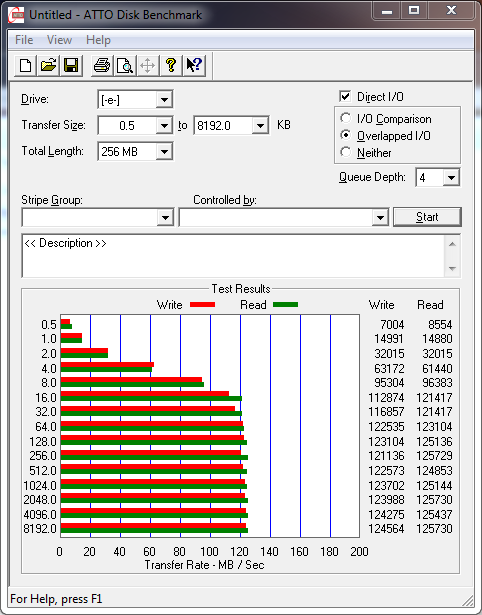Open the Help menu

click(98, 40)
